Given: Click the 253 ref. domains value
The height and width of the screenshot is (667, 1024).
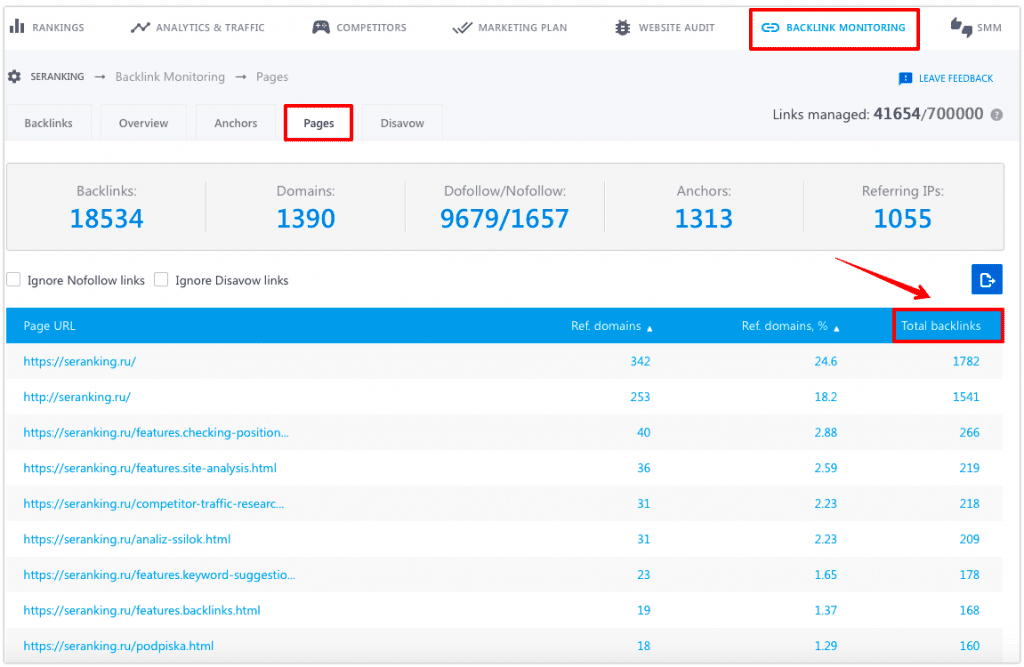Looking at the screenshot, I should point(640,397).
